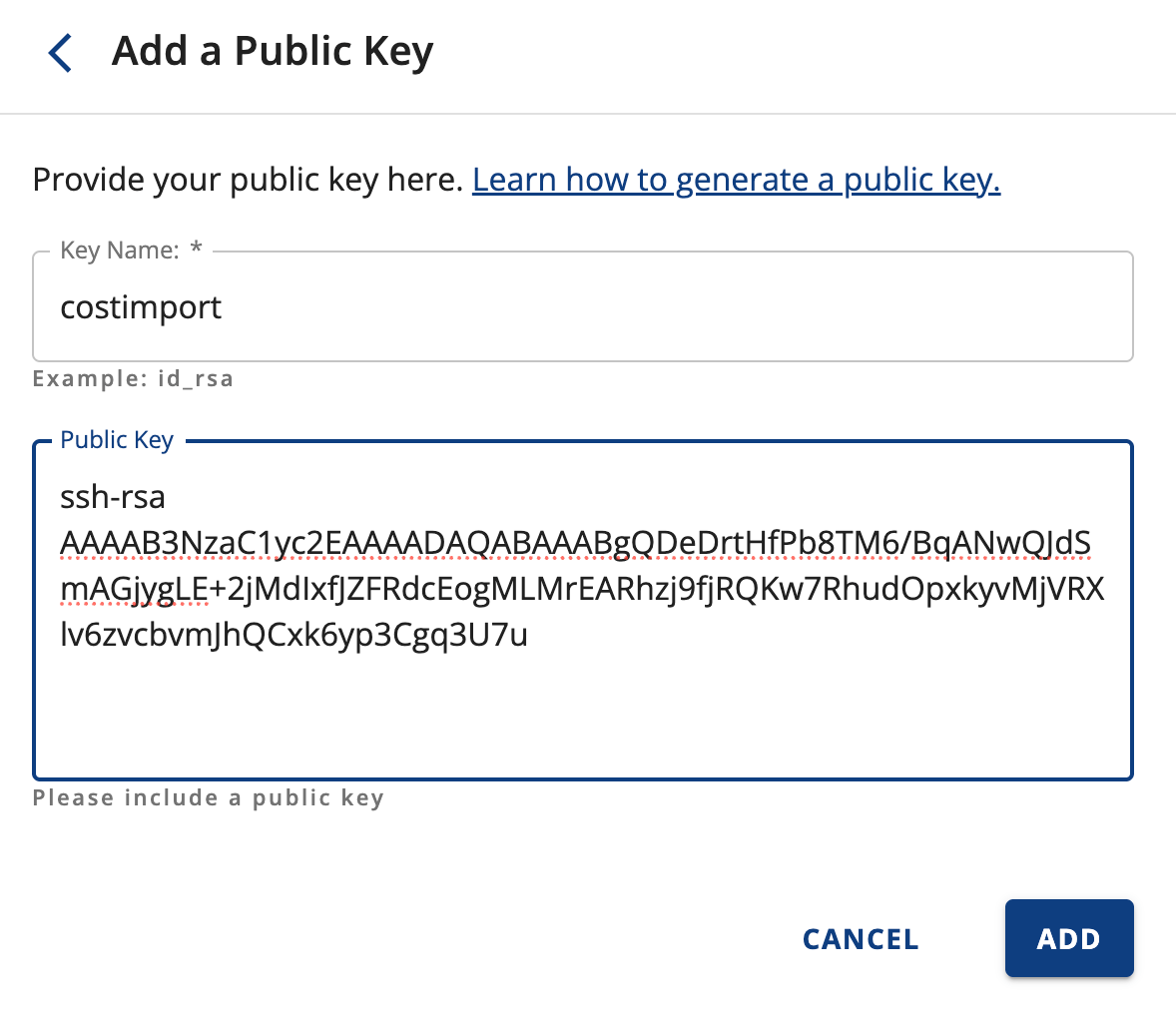Click the last key line 'lv6zvcbvmJhQCxk6yp3Cgq3U7u'
The width and height of the screenshot is (1176, 1016).
294,635
